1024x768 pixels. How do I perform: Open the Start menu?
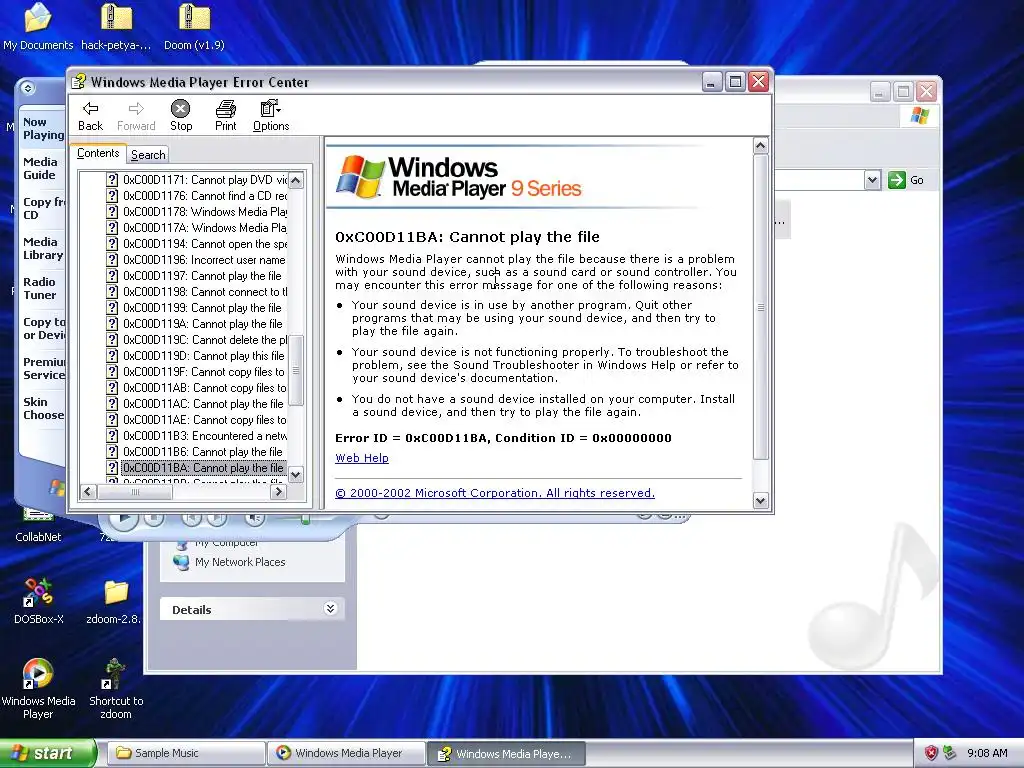[48, 753]
